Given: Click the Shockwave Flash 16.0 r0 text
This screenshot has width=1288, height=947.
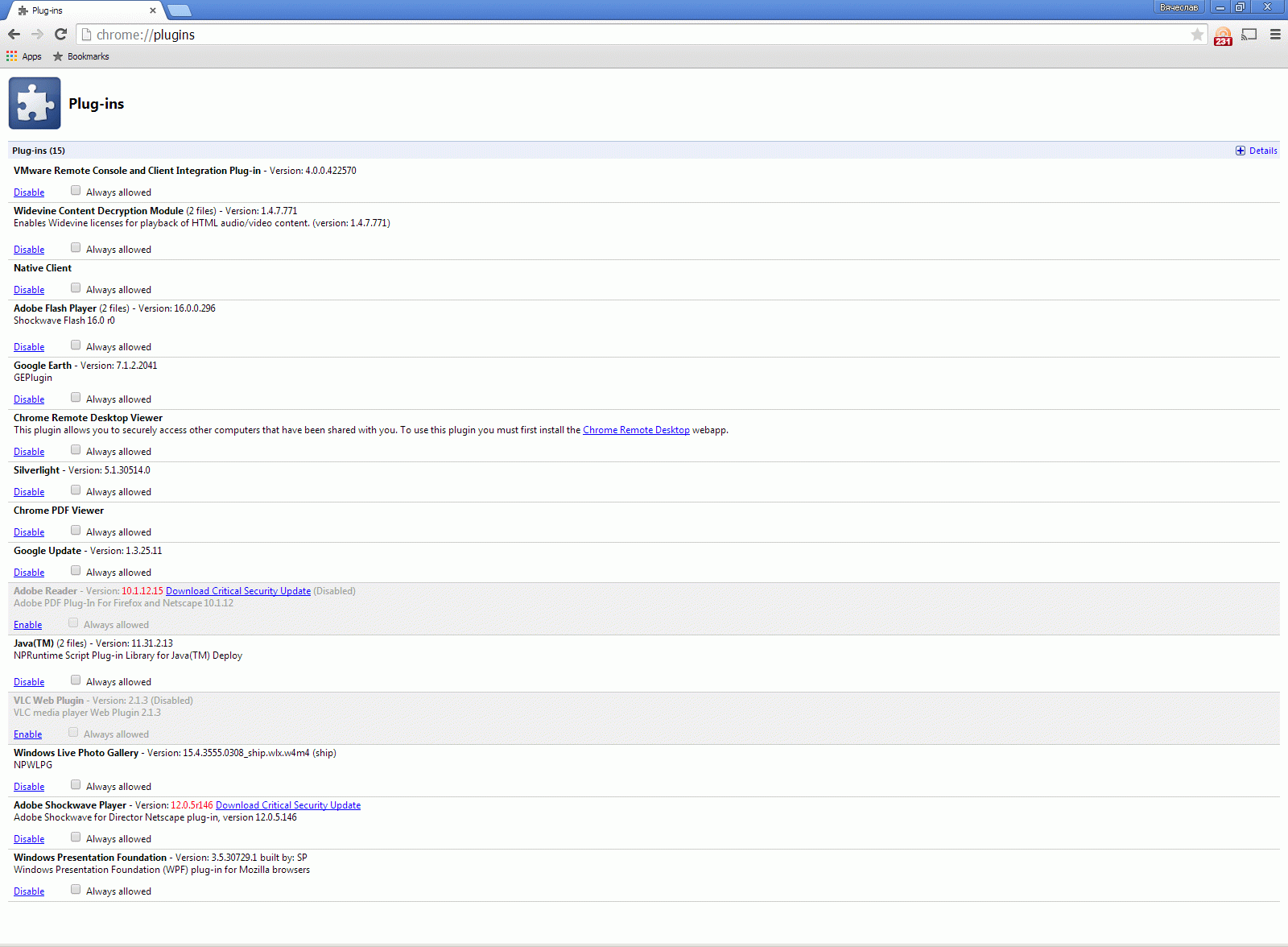Looking at the screenshot, I should point(64,320).
